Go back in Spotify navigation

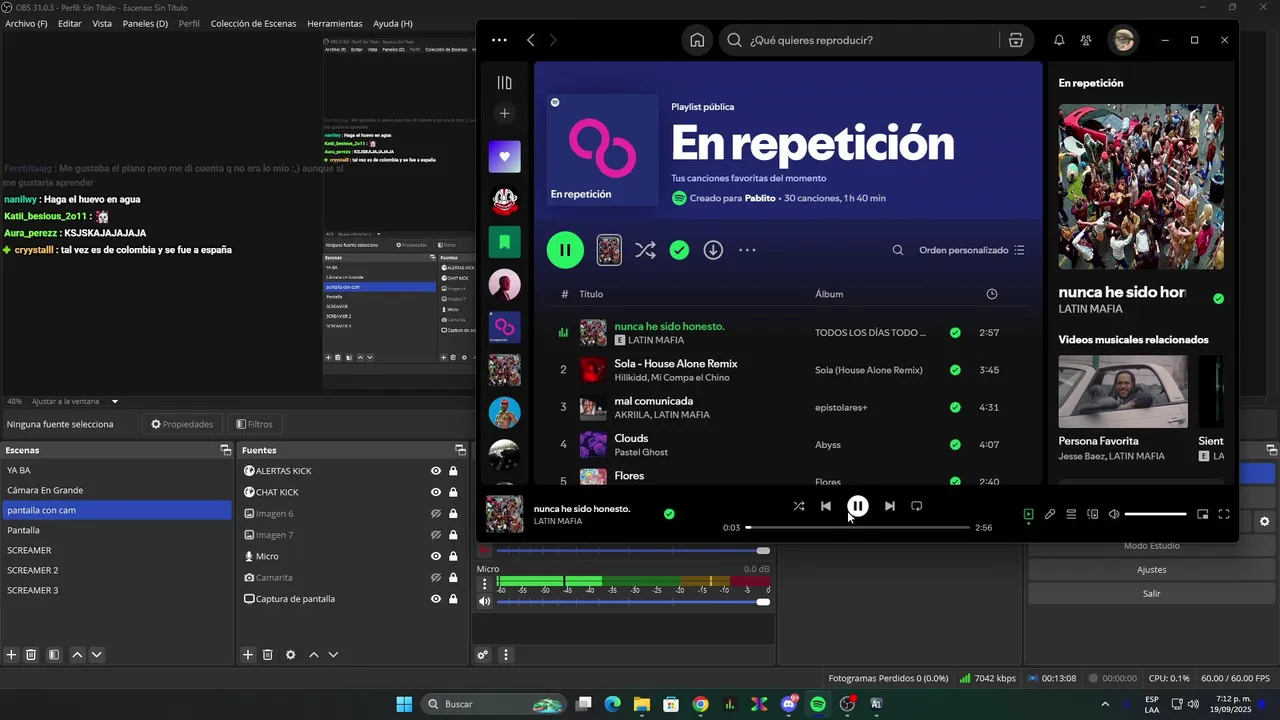click(531, 40)
